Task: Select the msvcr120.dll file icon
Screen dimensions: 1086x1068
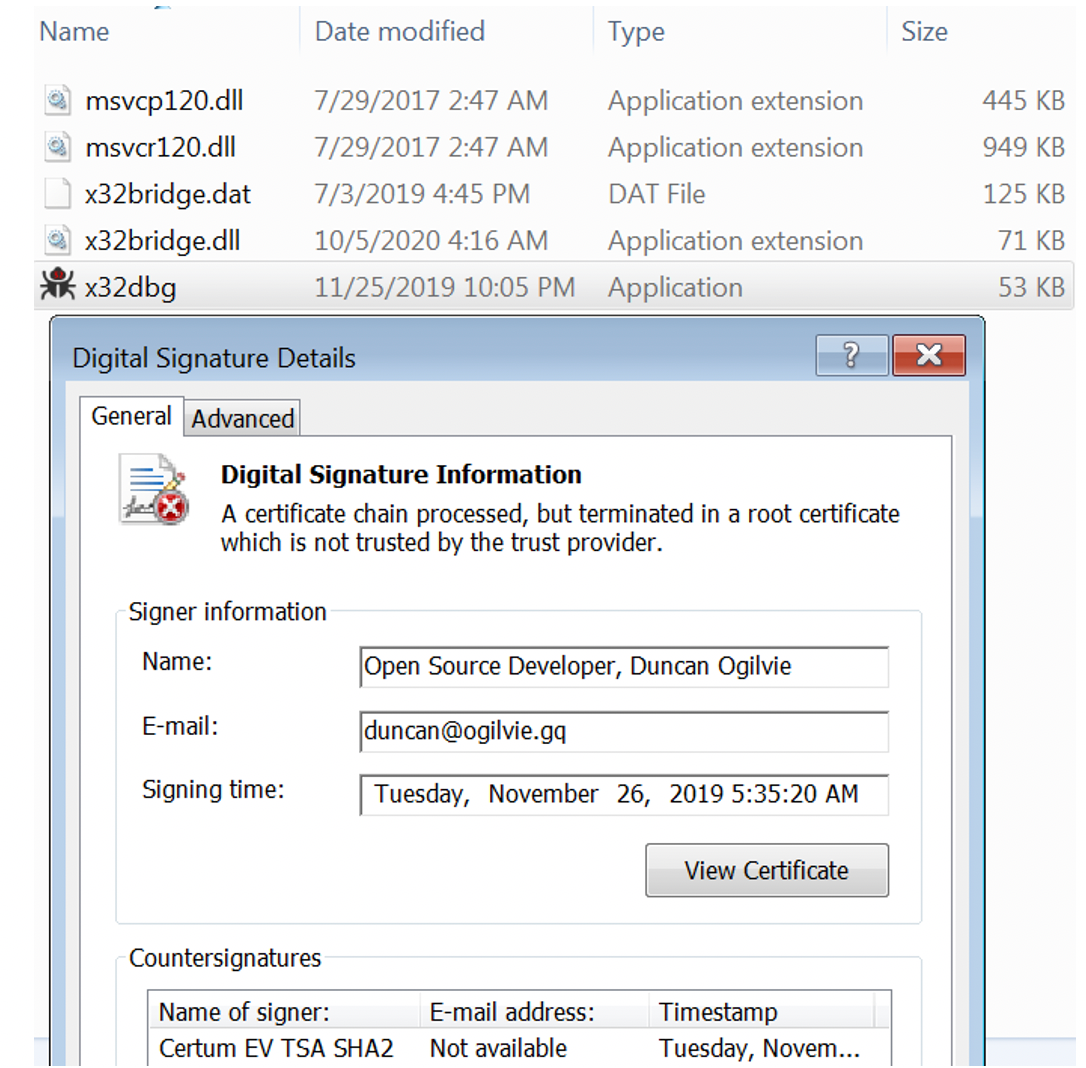Action: point(57,147)
